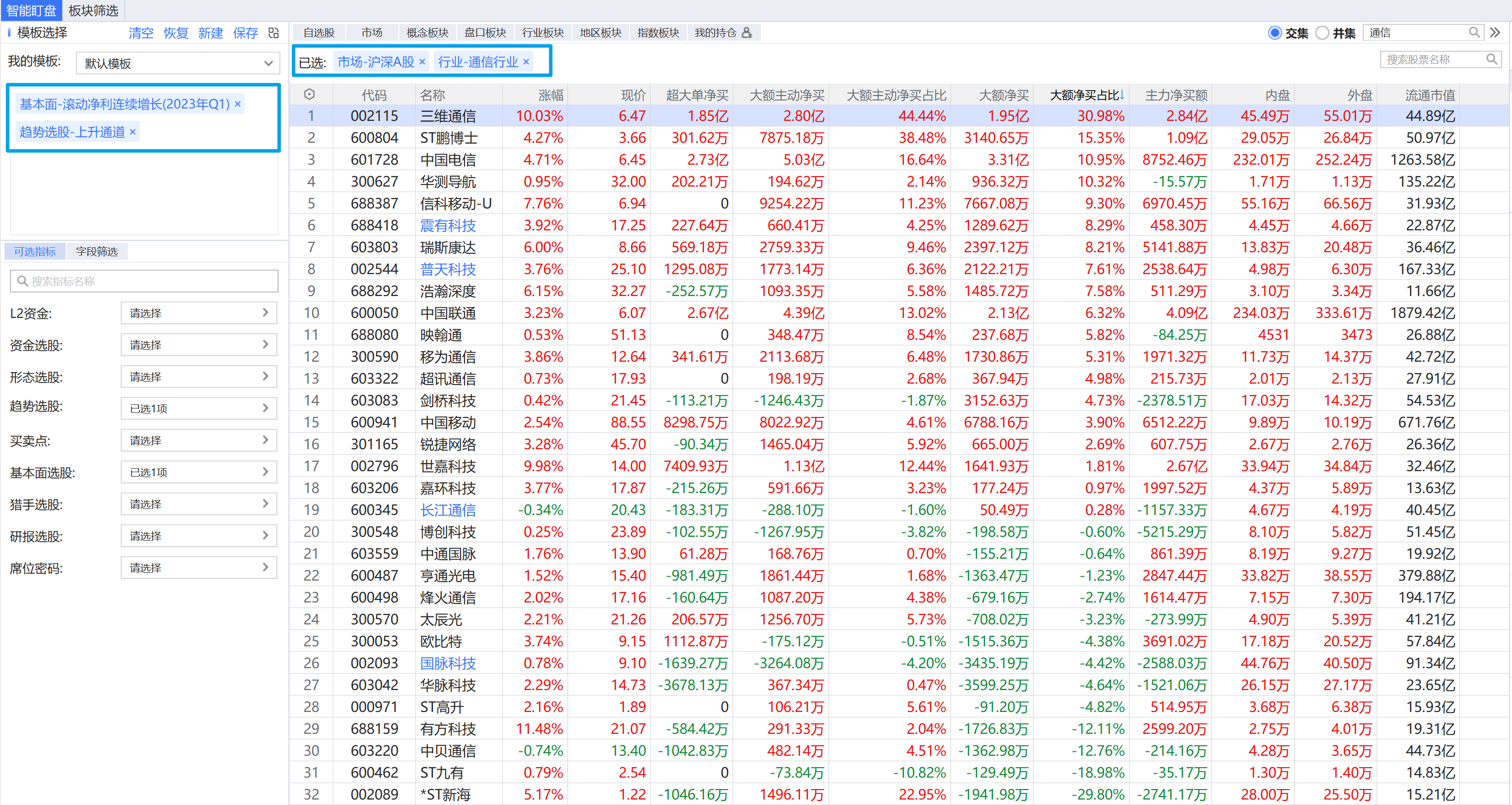
Task: Expand the L2资金 selector
Action: (x=199, y=313)
